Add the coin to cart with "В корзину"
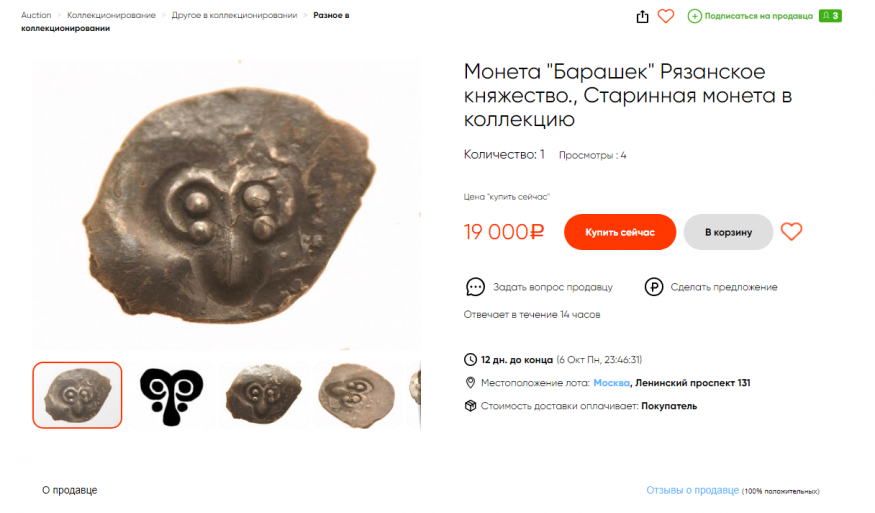This screenshot has height=513, width=875. coord(728,232)
